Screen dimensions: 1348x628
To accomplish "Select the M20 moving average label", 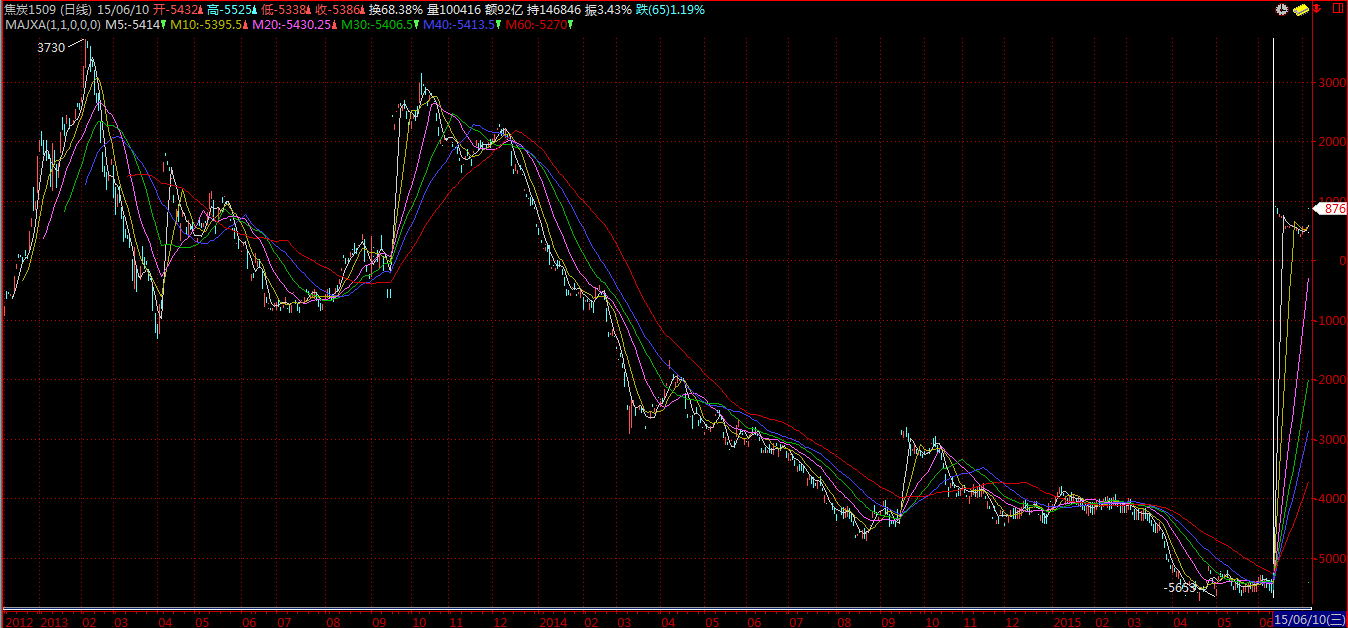I will tap(290, 24).
